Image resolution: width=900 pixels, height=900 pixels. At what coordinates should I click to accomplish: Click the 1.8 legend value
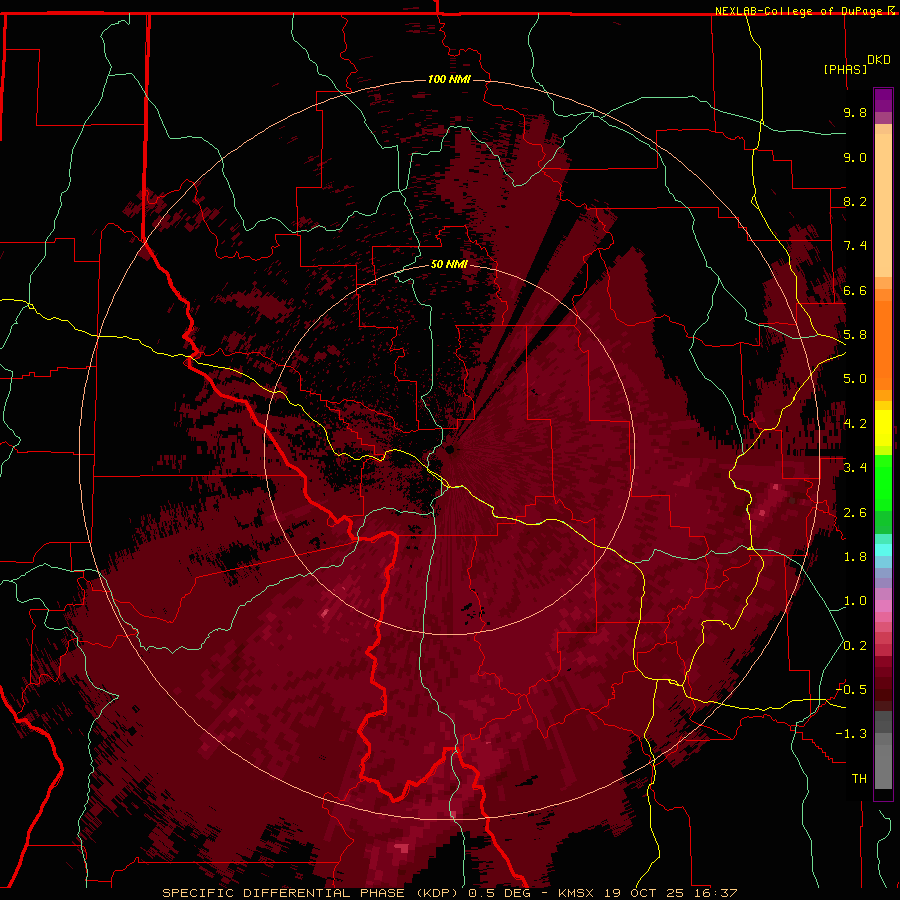point(855,557)
